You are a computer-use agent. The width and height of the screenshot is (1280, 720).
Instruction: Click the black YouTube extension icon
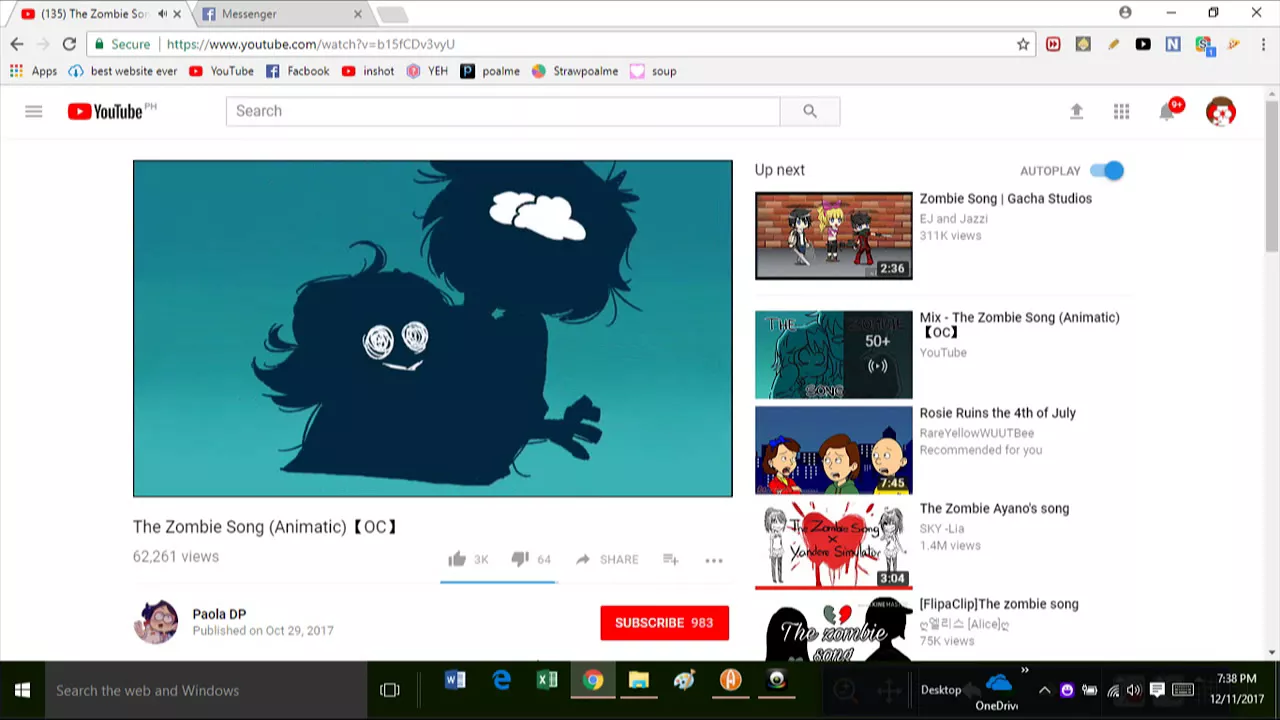(x=1143, y=44)
